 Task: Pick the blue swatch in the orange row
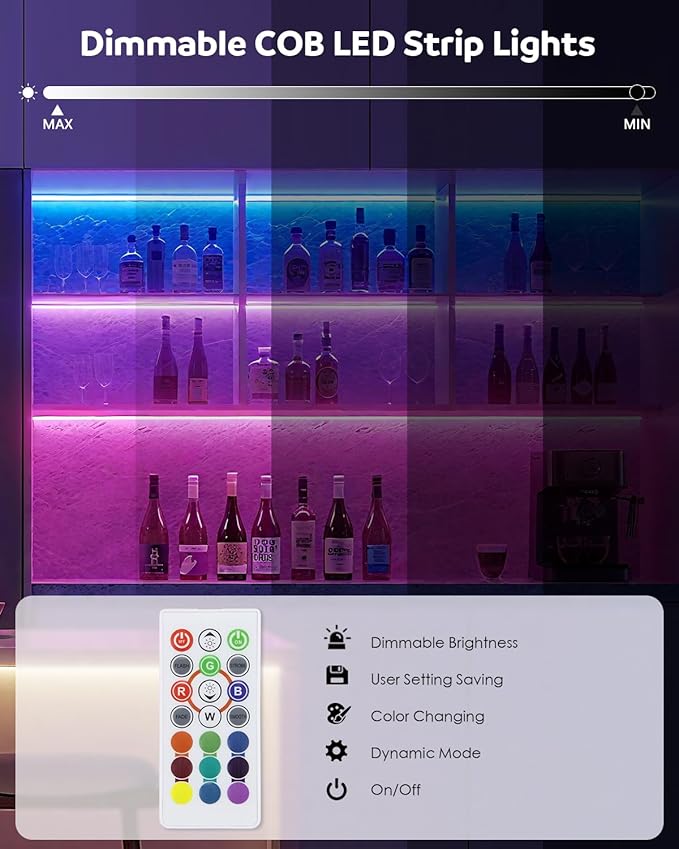[238, 742]
